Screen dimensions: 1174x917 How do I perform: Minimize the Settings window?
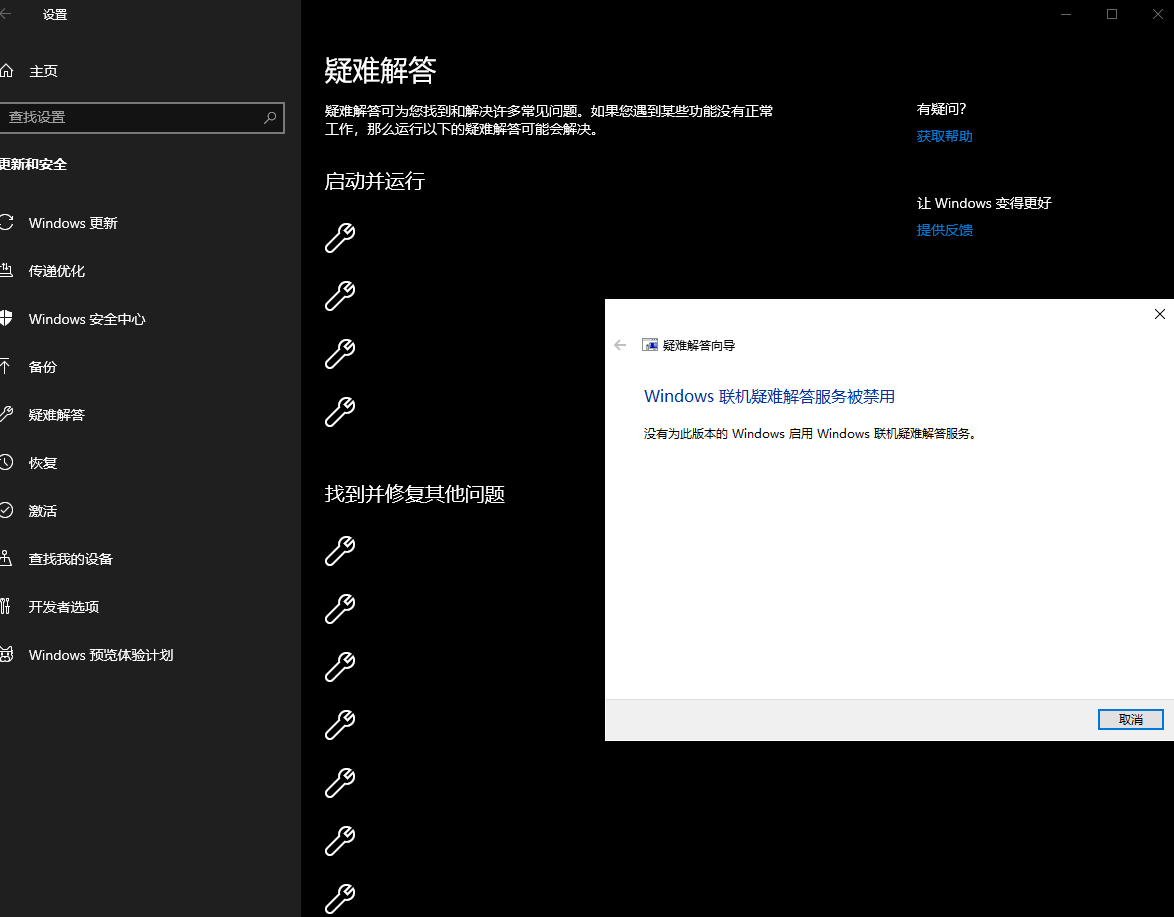click(x=1066, y=14)
